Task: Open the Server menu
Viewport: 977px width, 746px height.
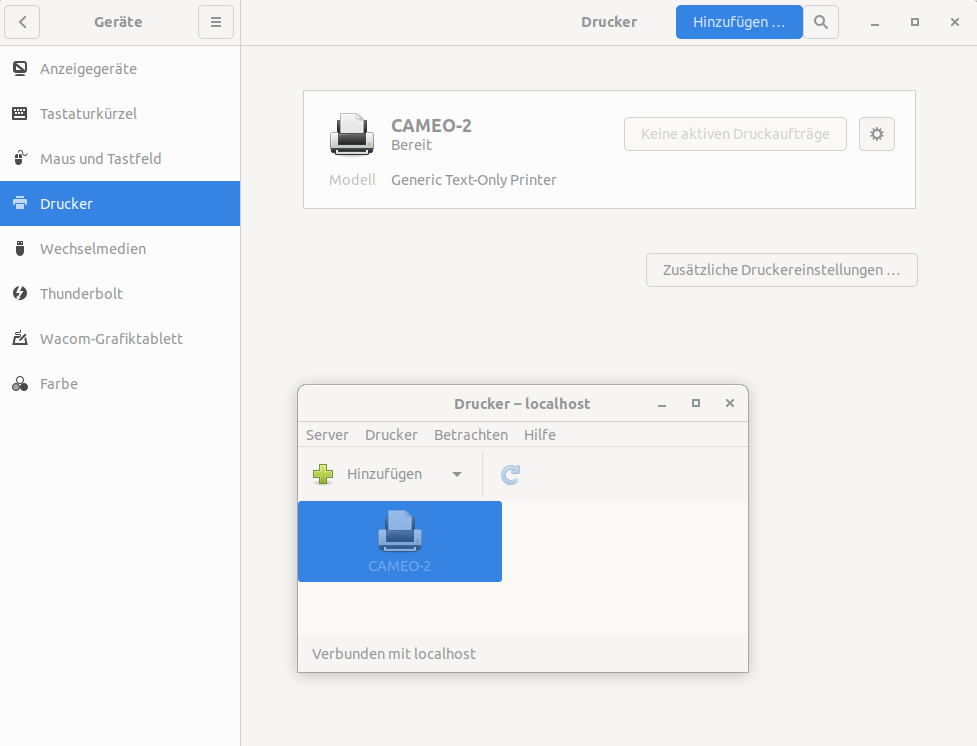Action: [327, 435]
